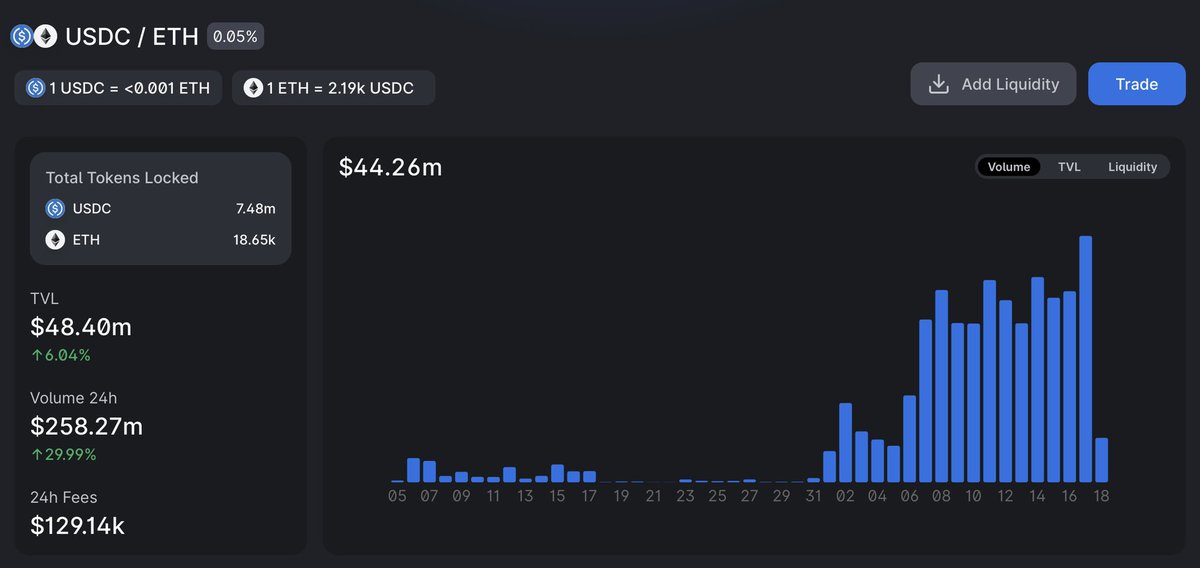Click the 18 date label on chart axis
Image resolution: width=1200 pixels, height=568 pixels.
coord(1101,496)
